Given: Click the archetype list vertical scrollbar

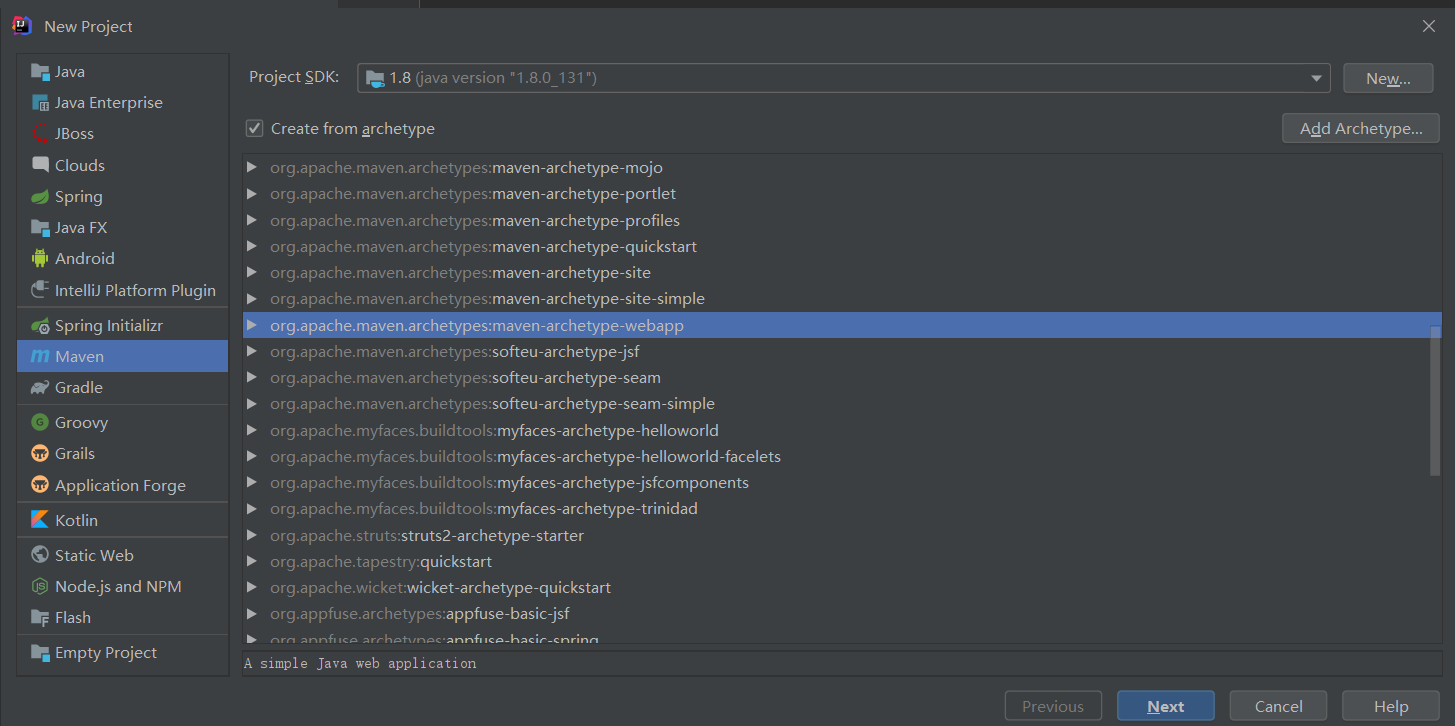Looking at the screenshot, I should 1435,399.
